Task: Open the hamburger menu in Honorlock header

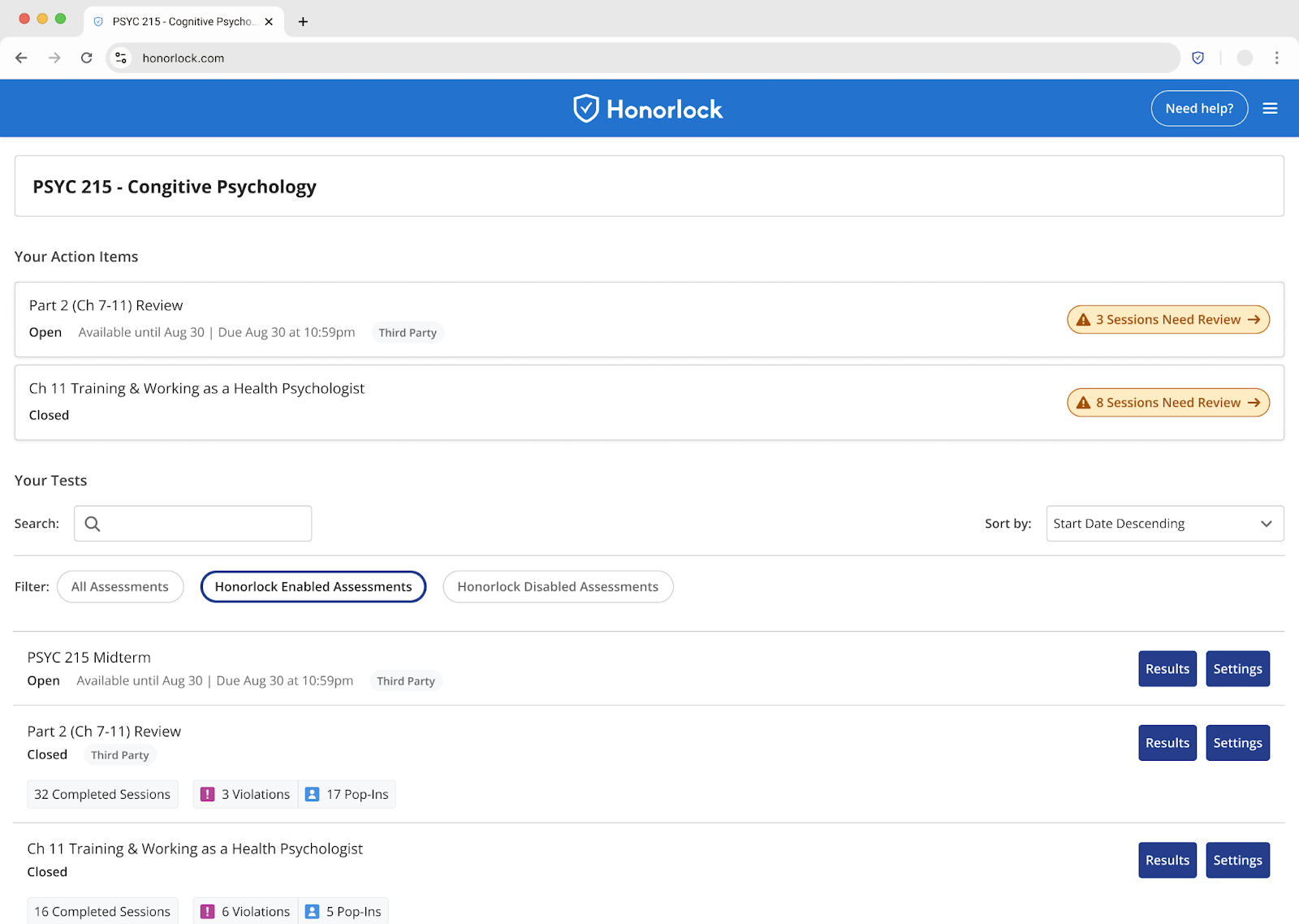Action: pos(1270,109)
